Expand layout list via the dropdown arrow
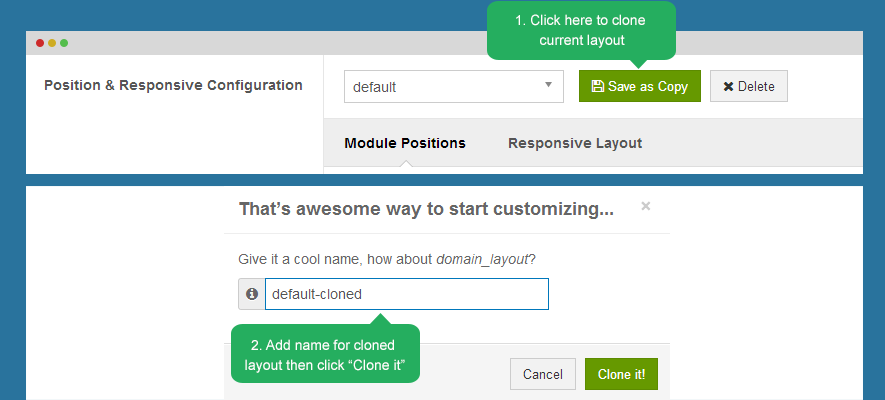The image size is (885, 400). point(548,86)
